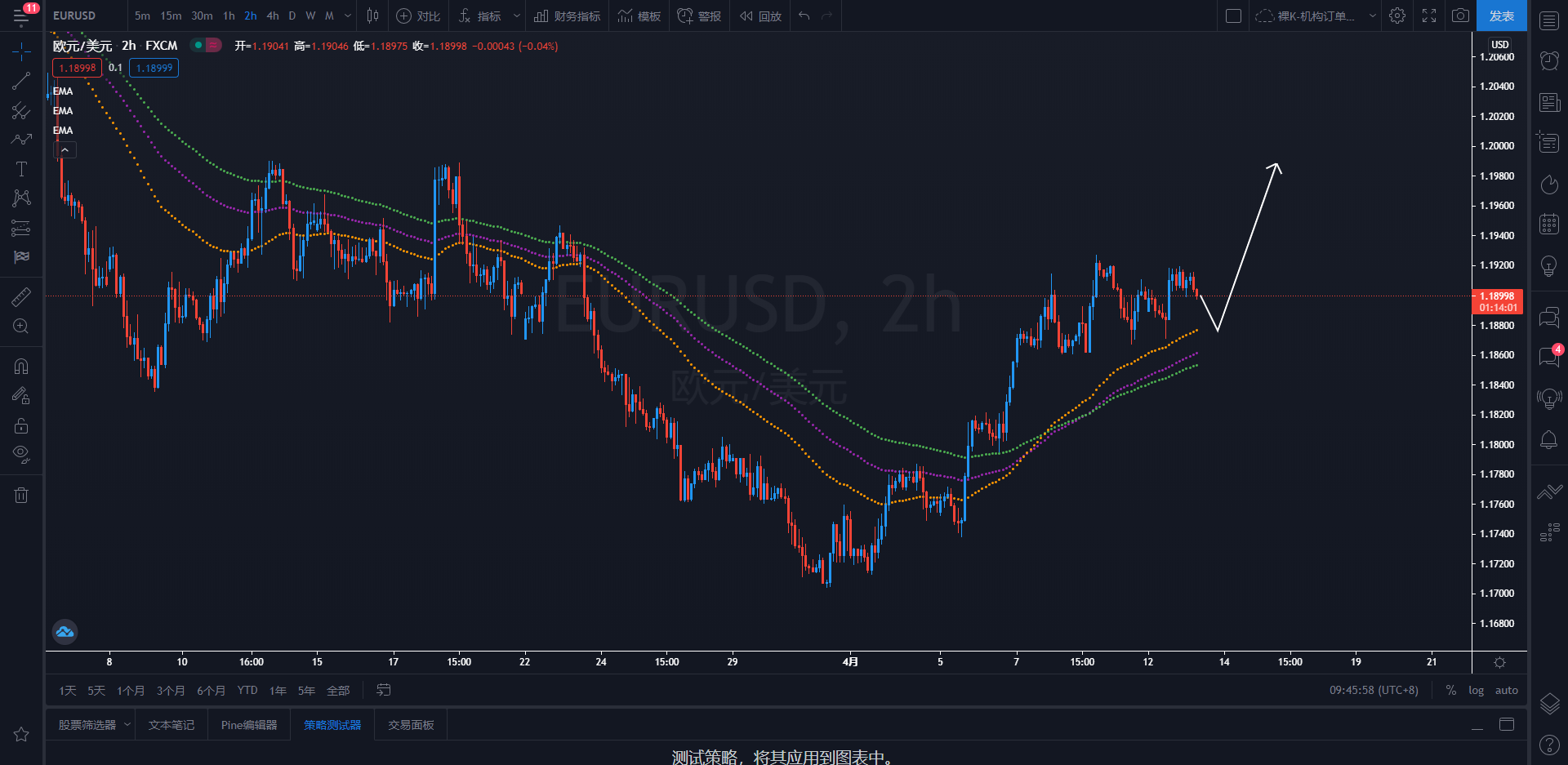Expand the timeframe interval dropdown arrow
This screenshot has height=765, width=1568.
pos(348,16)
